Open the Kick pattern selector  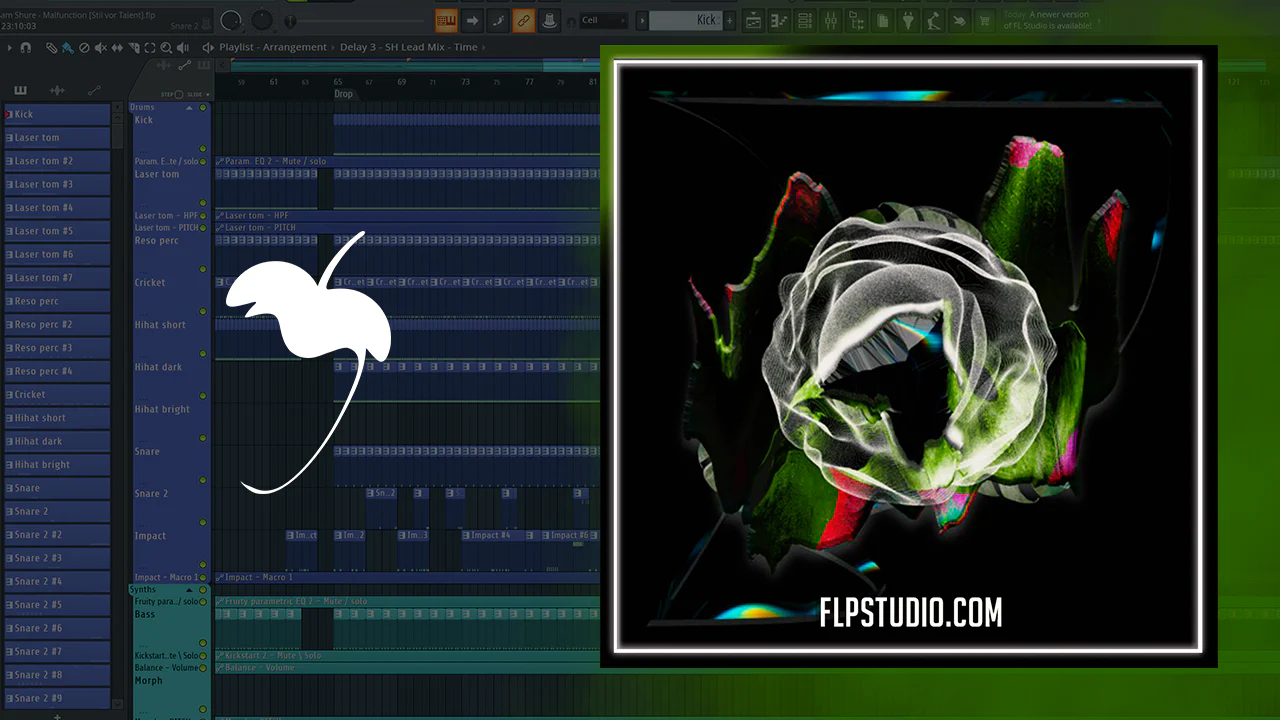pyautogui.click(x=685, y=20)
